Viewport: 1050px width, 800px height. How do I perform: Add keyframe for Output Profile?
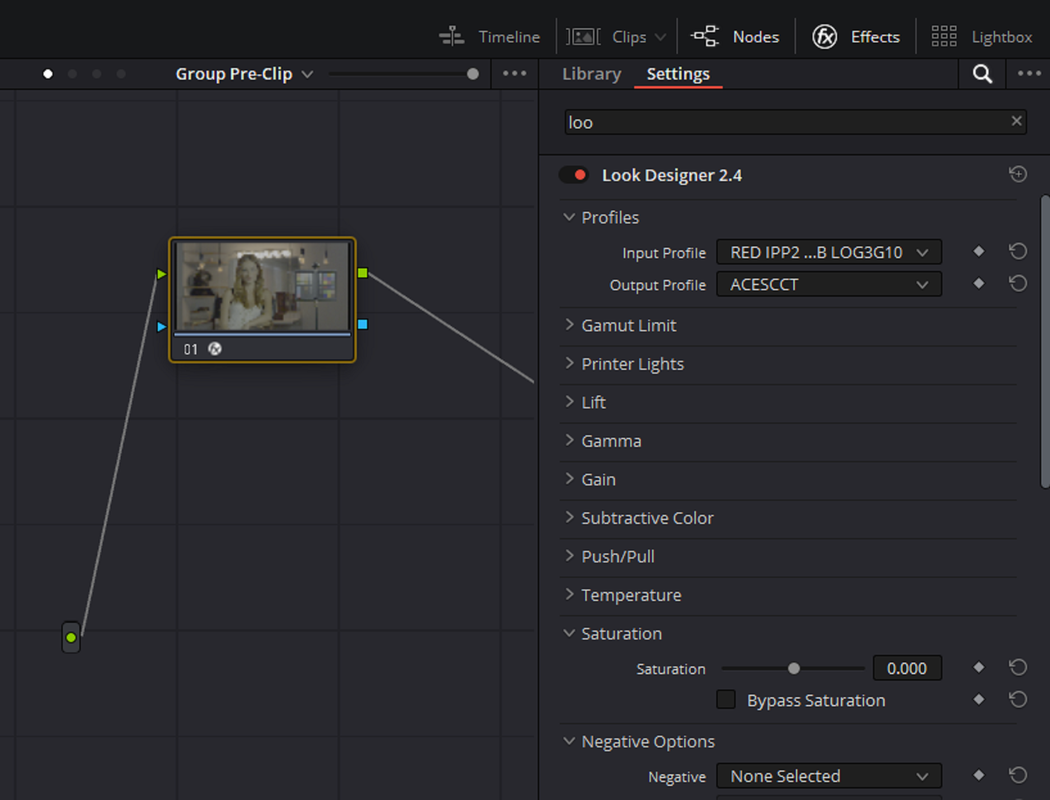click(979, 283)
